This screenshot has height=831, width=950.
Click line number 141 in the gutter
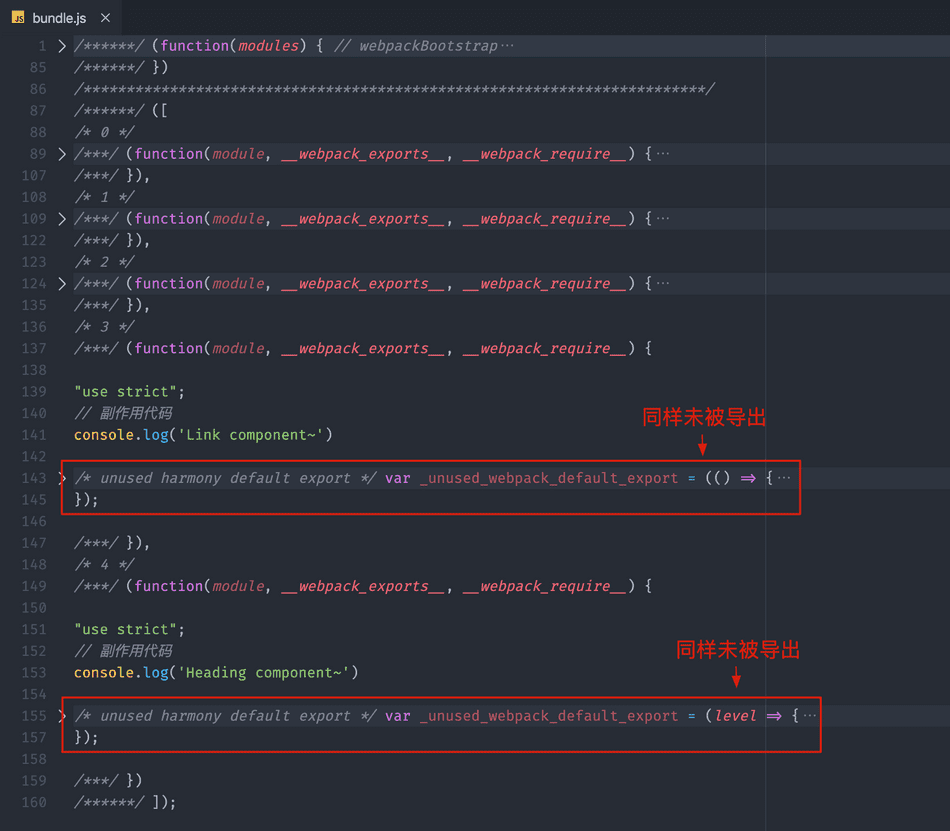[x=34, y=435]
